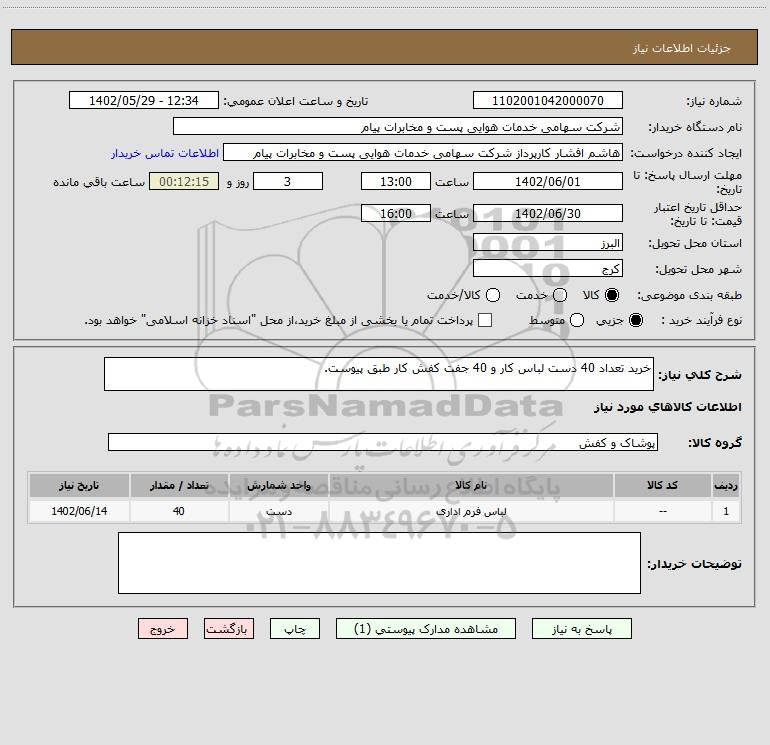
Task: Click the شماره نیاز number field
Action: click(548, 100)
